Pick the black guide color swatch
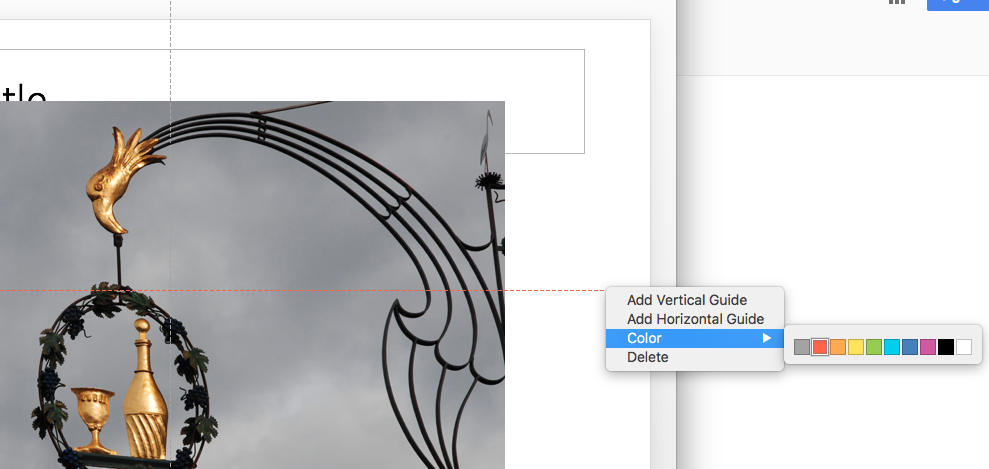 945,347
